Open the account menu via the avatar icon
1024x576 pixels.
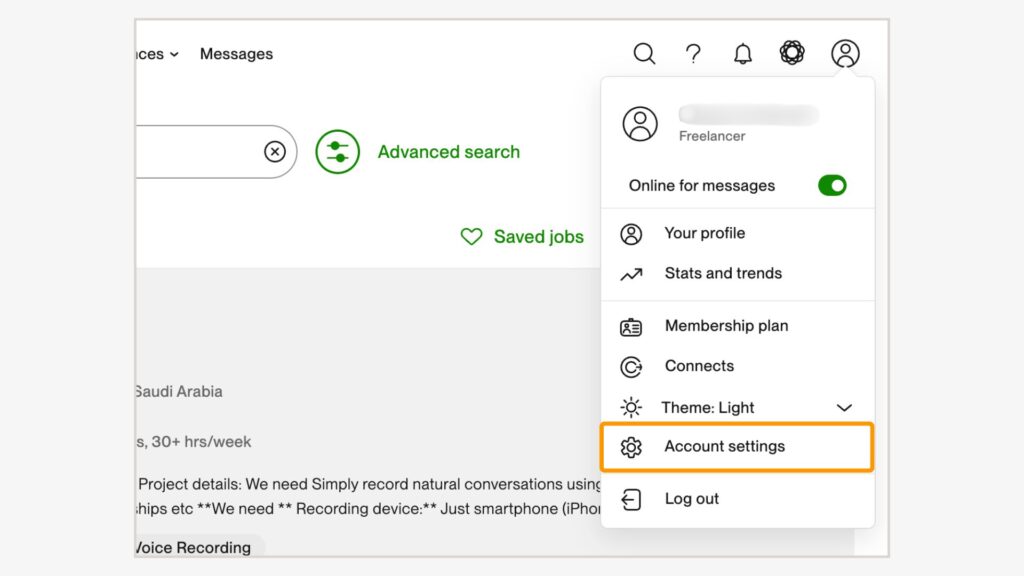tap(845, 54)
